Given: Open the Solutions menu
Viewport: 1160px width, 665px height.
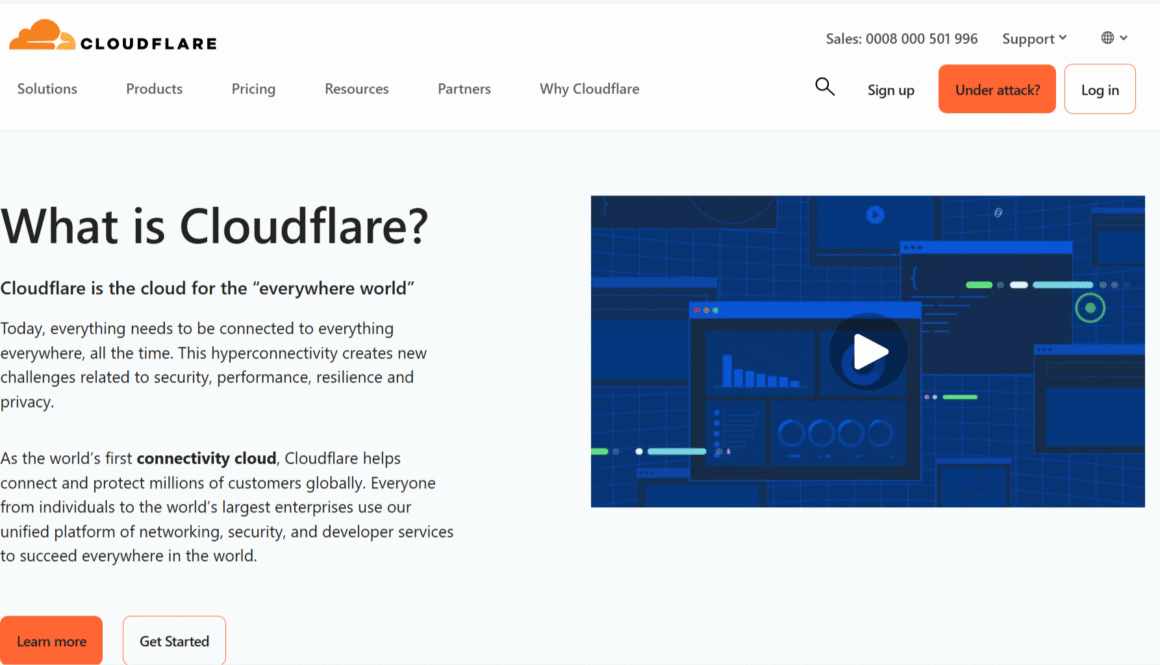Looking at the screenshot, I should [x=47, y=88].
